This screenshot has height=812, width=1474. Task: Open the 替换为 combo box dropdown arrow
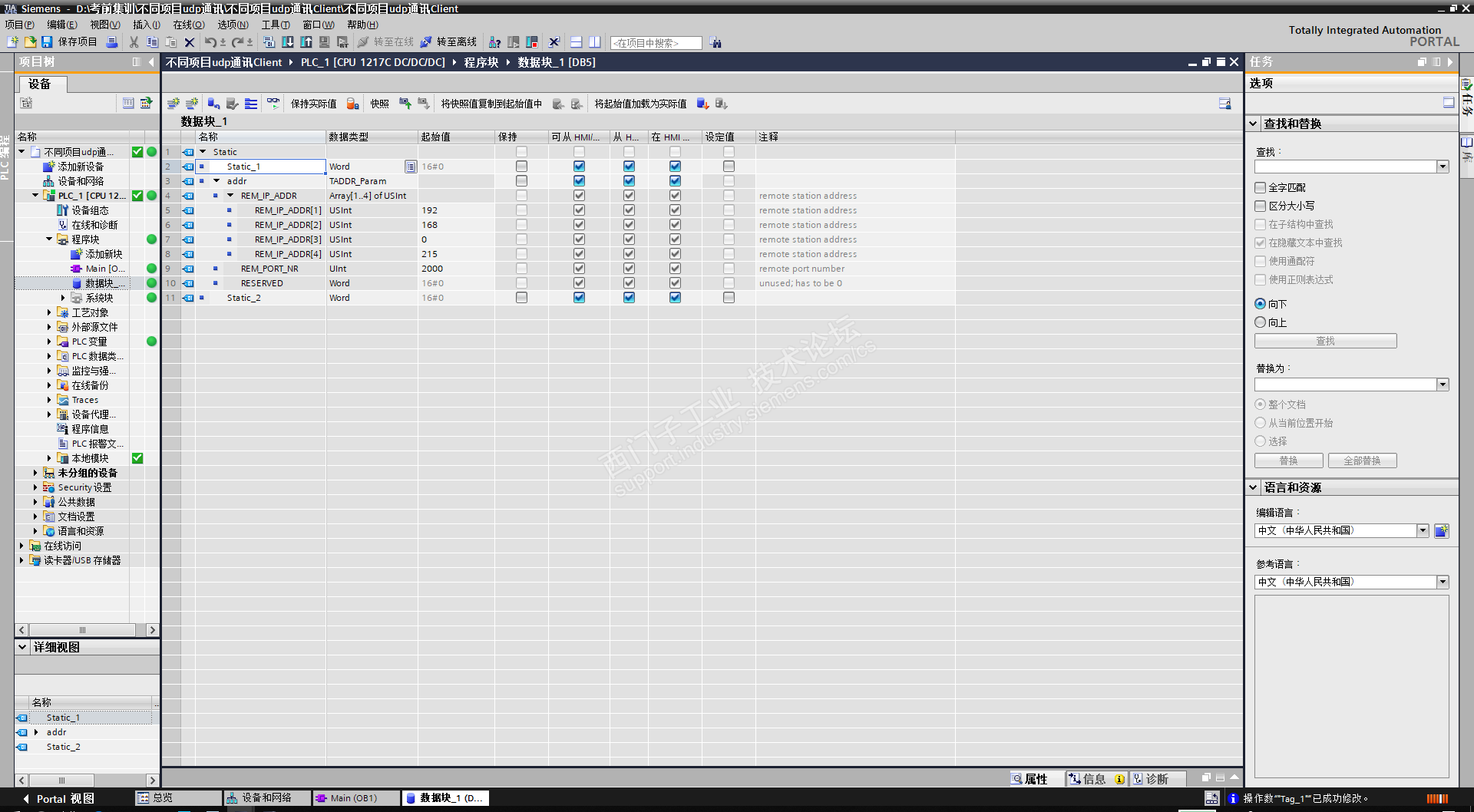[1443, 385]
